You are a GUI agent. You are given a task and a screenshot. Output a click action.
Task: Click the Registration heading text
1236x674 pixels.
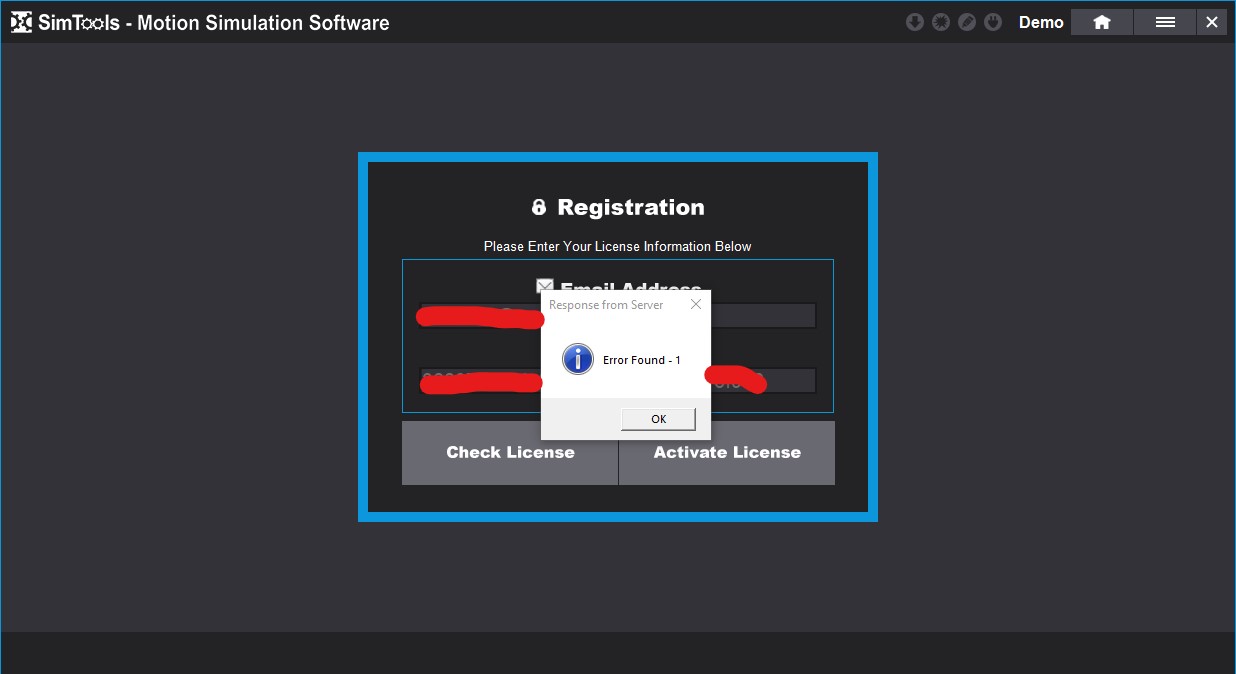(x=631, y=207)
